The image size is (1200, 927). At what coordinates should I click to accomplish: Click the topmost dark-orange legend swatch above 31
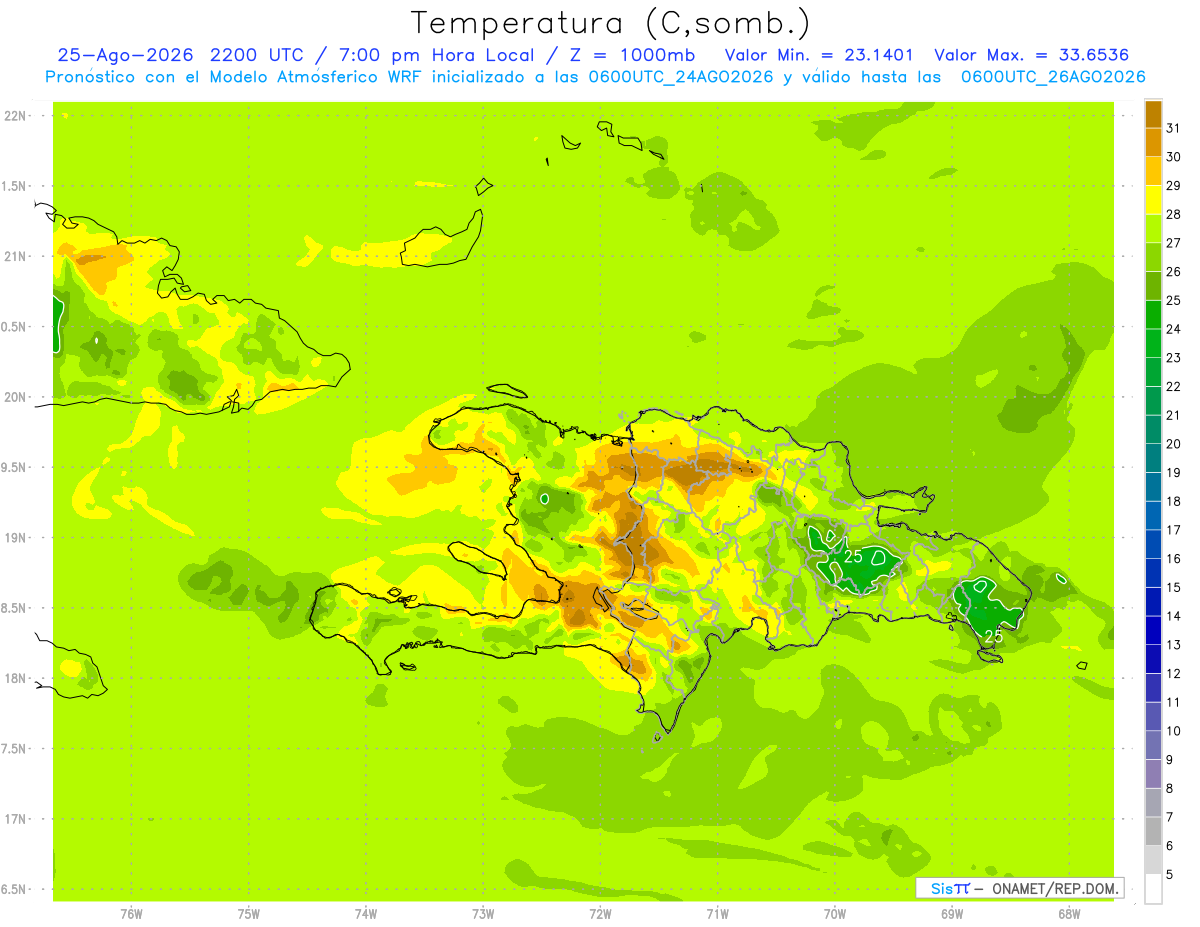click(1153, 113)
